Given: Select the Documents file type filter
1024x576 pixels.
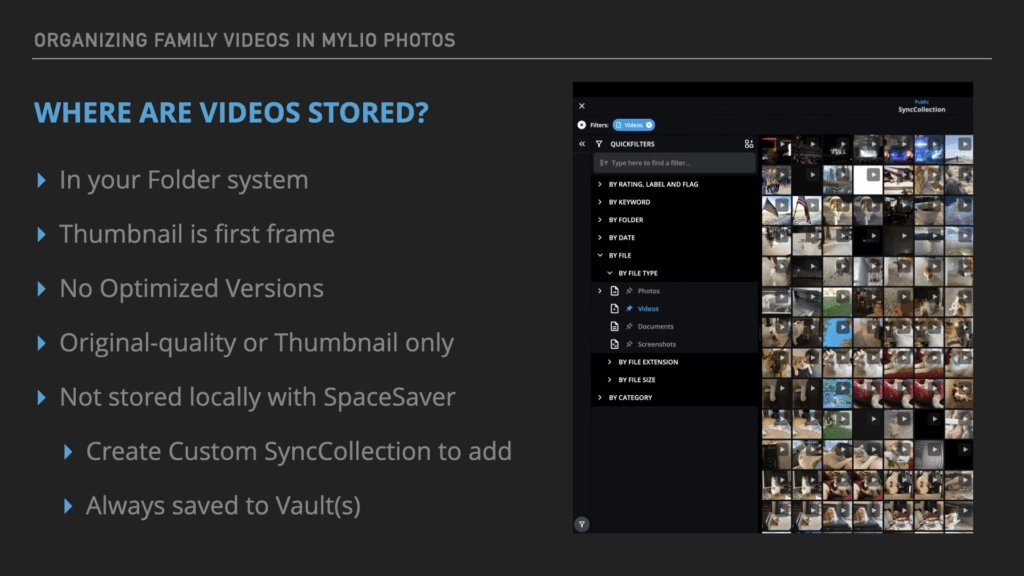Looking at the screenshot, I should 656,327.
